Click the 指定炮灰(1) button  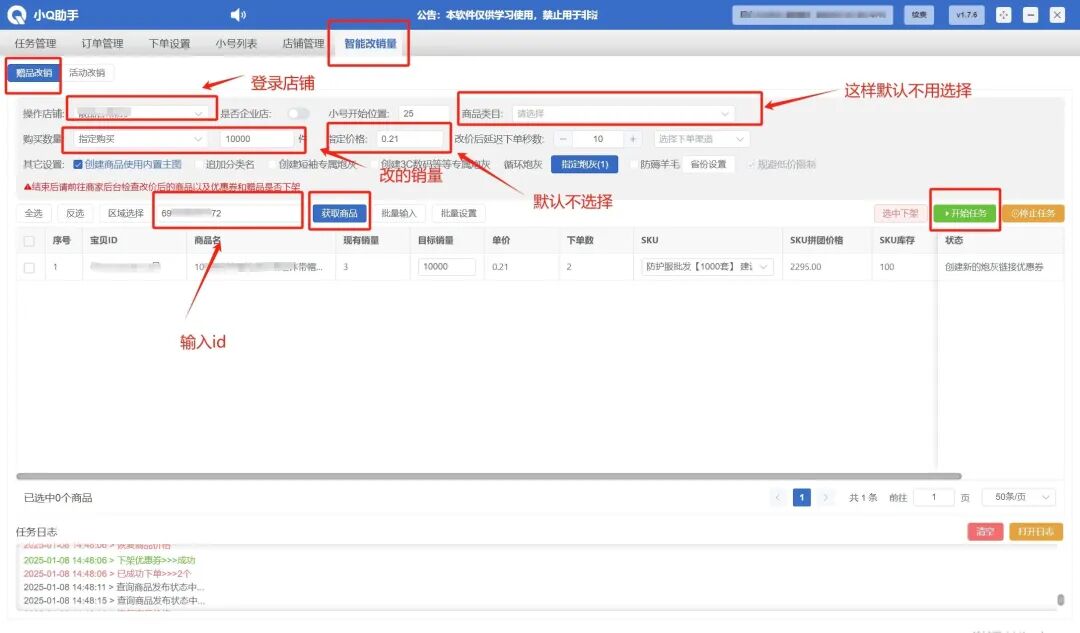(585, 165)
